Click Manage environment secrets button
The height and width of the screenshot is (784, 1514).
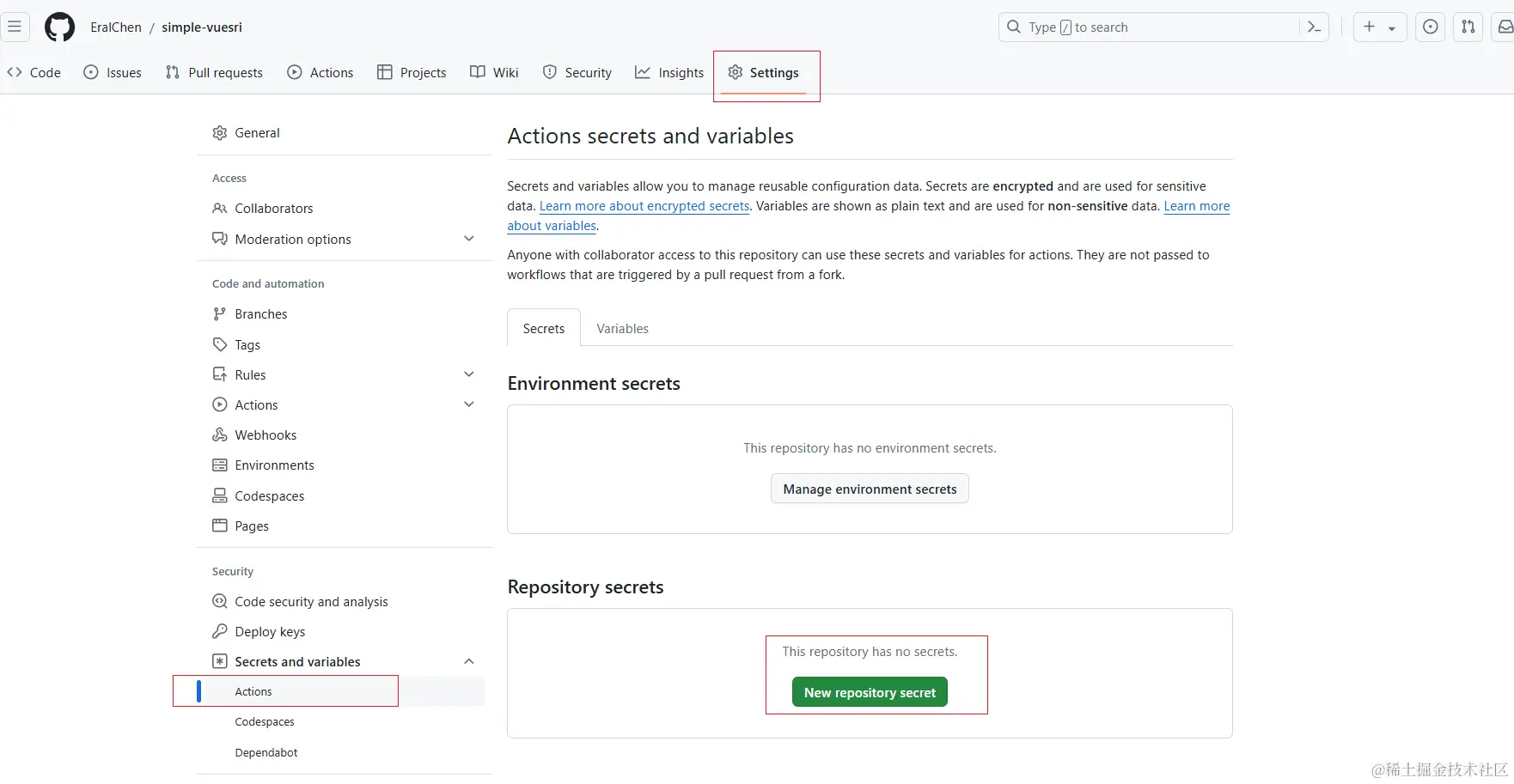(x=870, y=489)
